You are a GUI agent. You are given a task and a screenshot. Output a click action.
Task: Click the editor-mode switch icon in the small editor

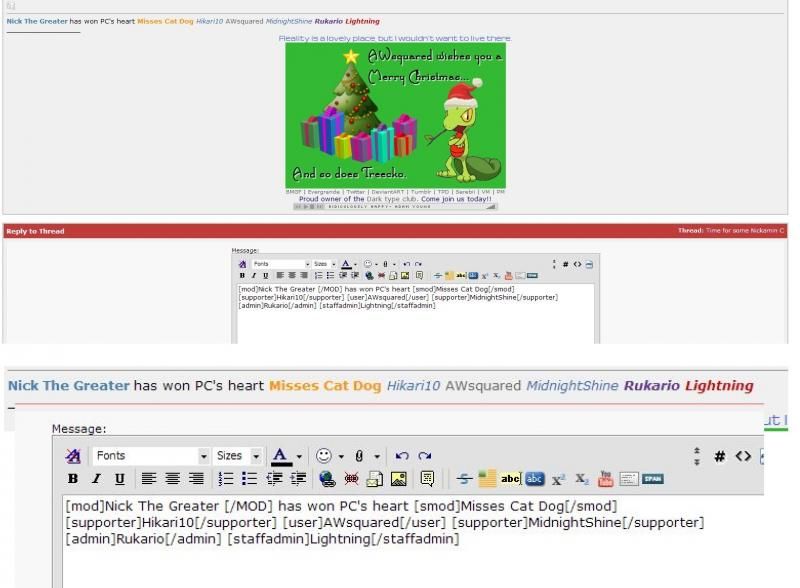(x=589, y=264)
